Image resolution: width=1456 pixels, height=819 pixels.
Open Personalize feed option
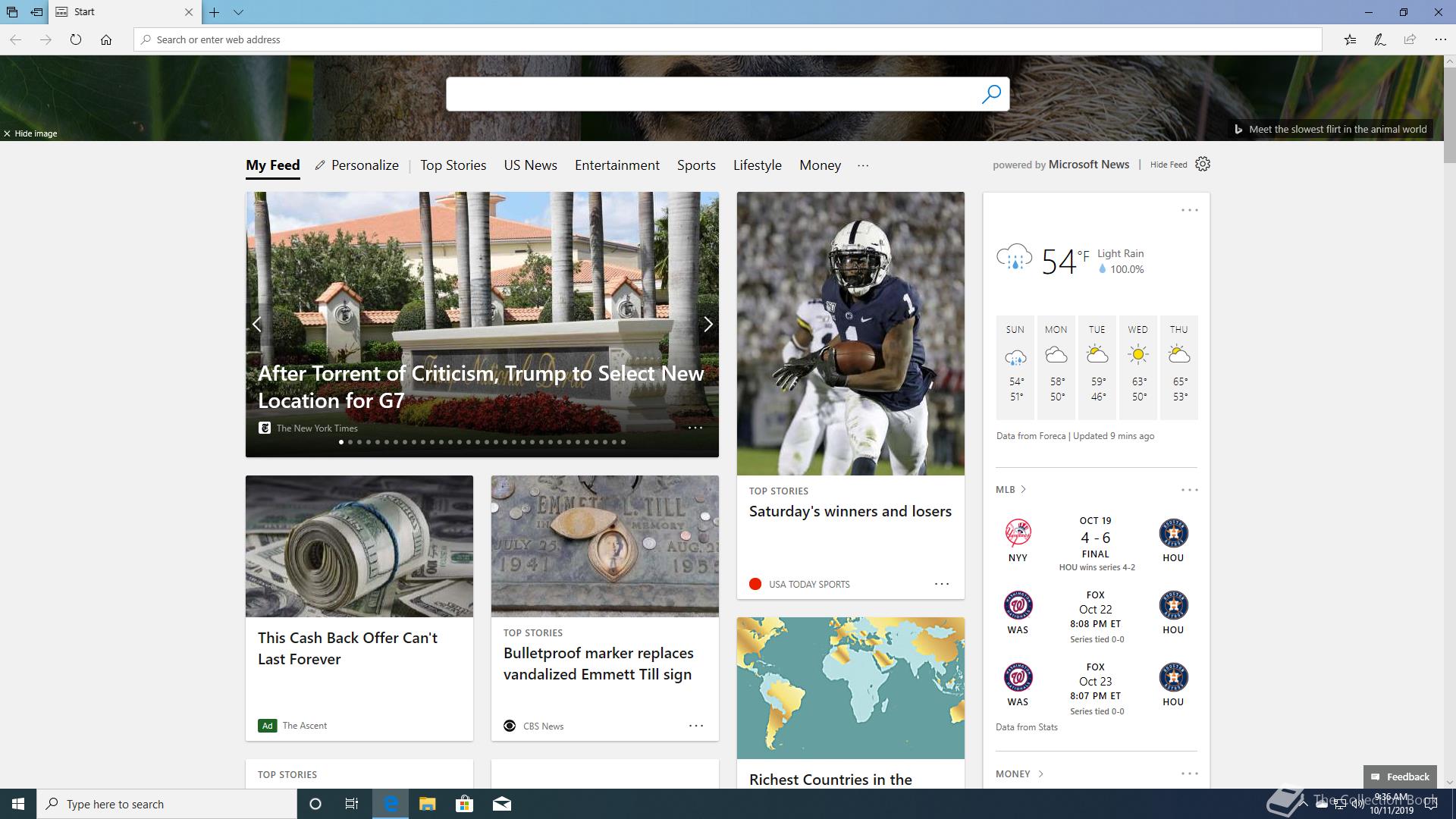click(x=356, y=165)
